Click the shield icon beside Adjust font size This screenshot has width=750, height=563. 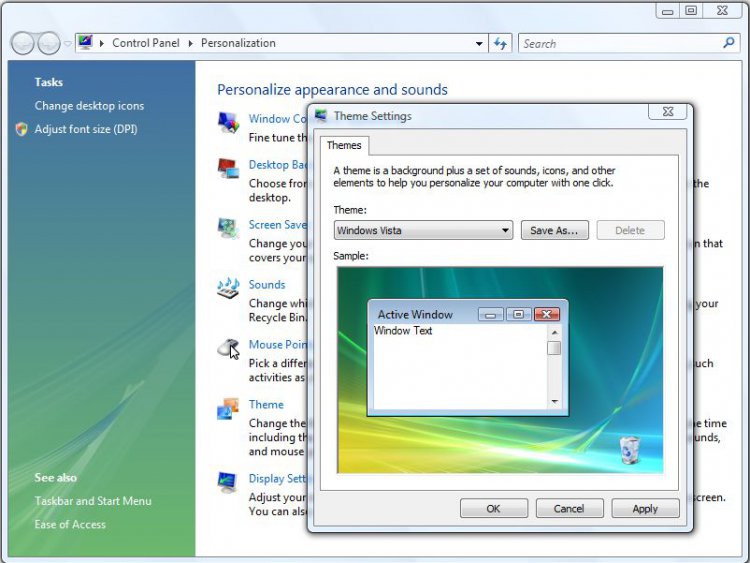pos(22,129)
